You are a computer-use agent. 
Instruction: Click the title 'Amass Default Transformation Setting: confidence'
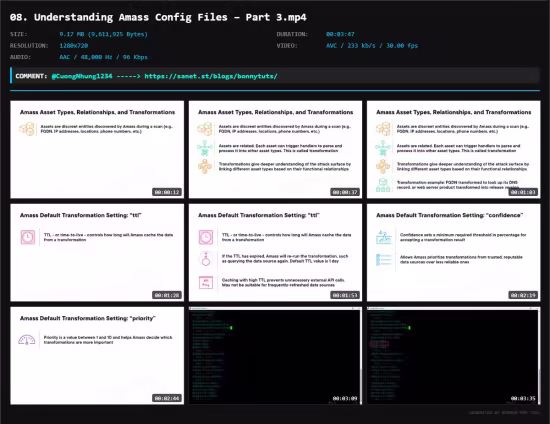click(x=449, y=215)
